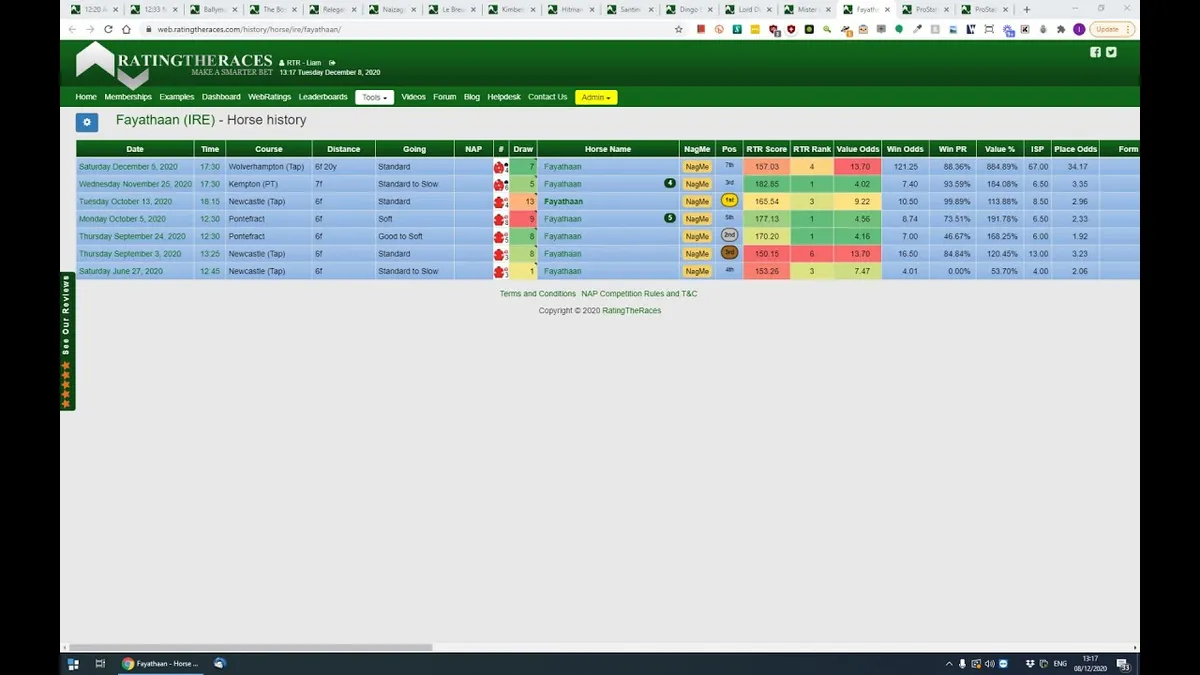Open the notification center icon in taskbar
Viewport: 1200px width, 675px height.
point(1124,664)
